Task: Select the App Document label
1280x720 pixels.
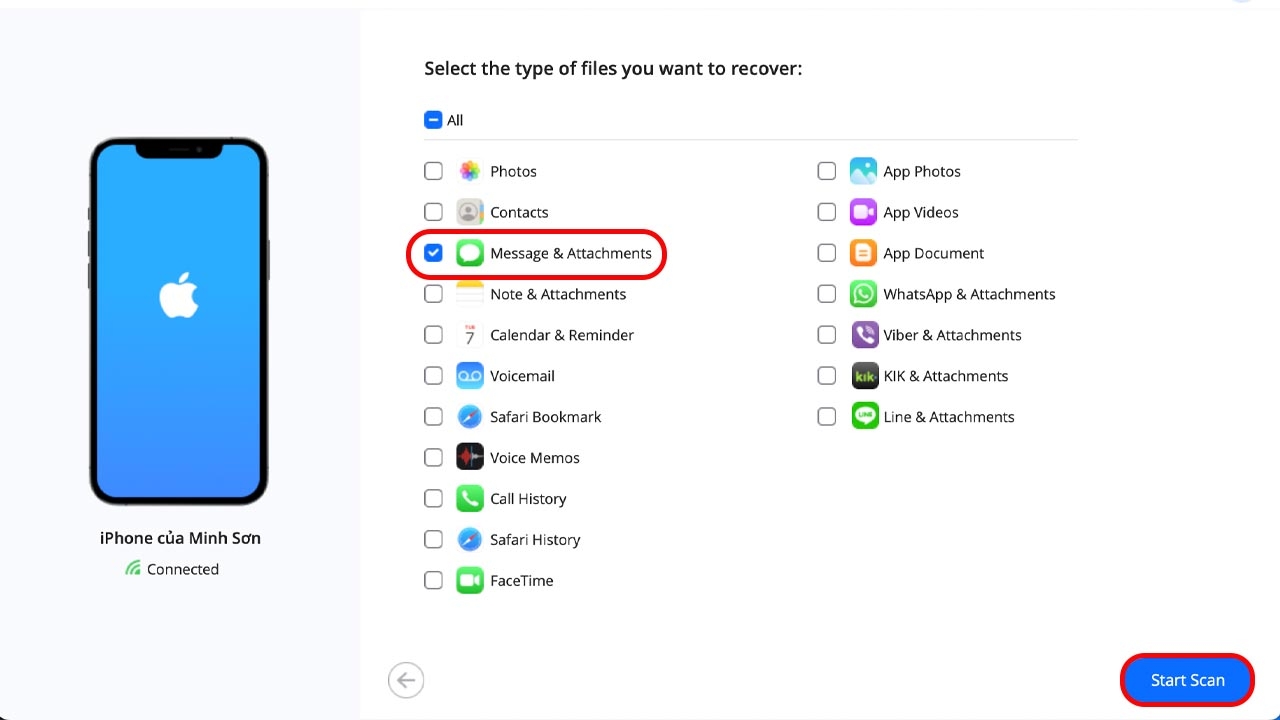Action: pos(933,253)
